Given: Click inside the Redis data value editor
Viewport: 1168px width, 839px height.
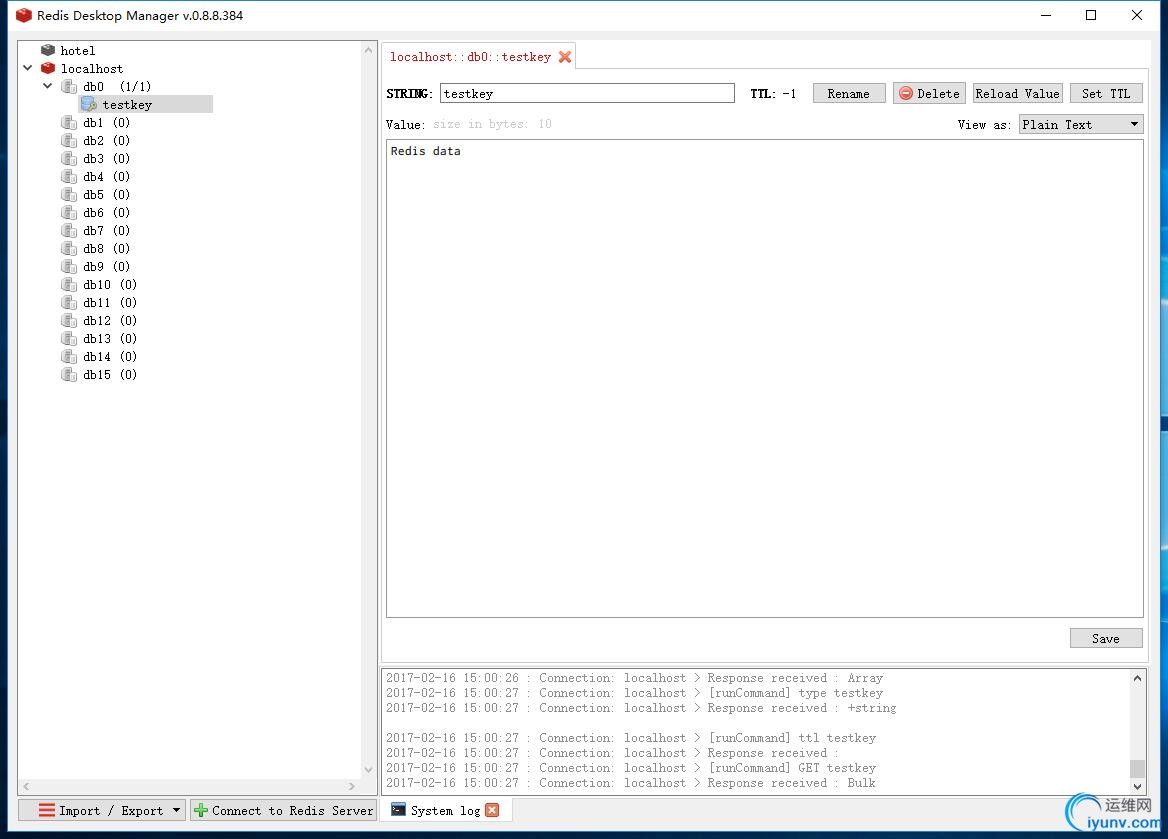Looking at the screenshot, I should [764, 379].
